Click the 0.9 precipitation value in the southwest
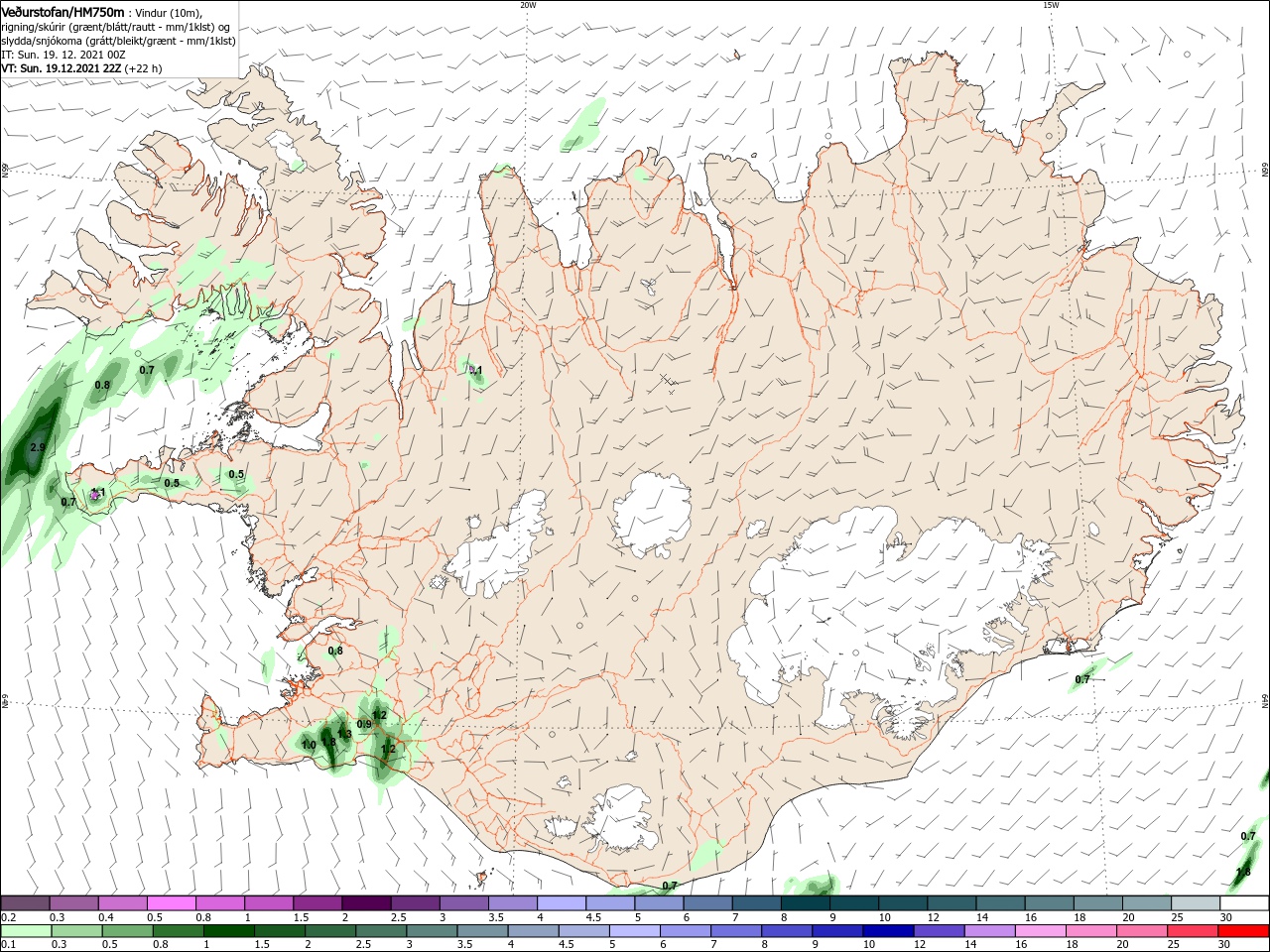1270x952 pixels. point(364,725)
